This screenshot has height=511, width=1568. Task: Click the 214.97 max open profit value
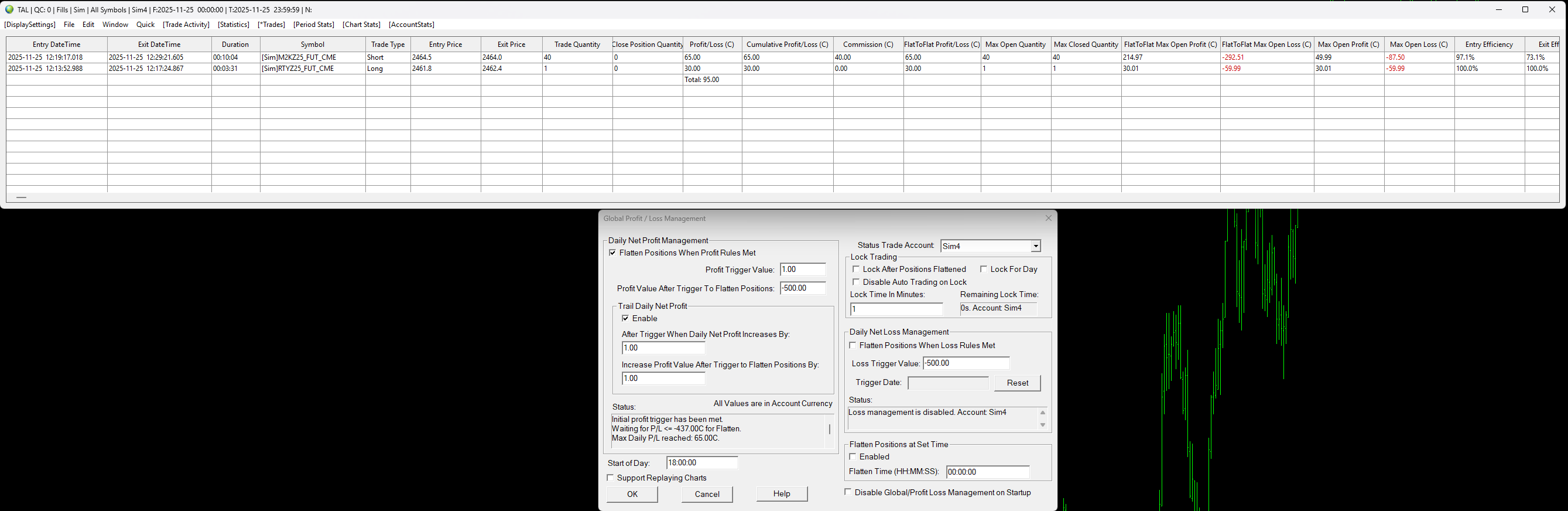point(1170,57)
